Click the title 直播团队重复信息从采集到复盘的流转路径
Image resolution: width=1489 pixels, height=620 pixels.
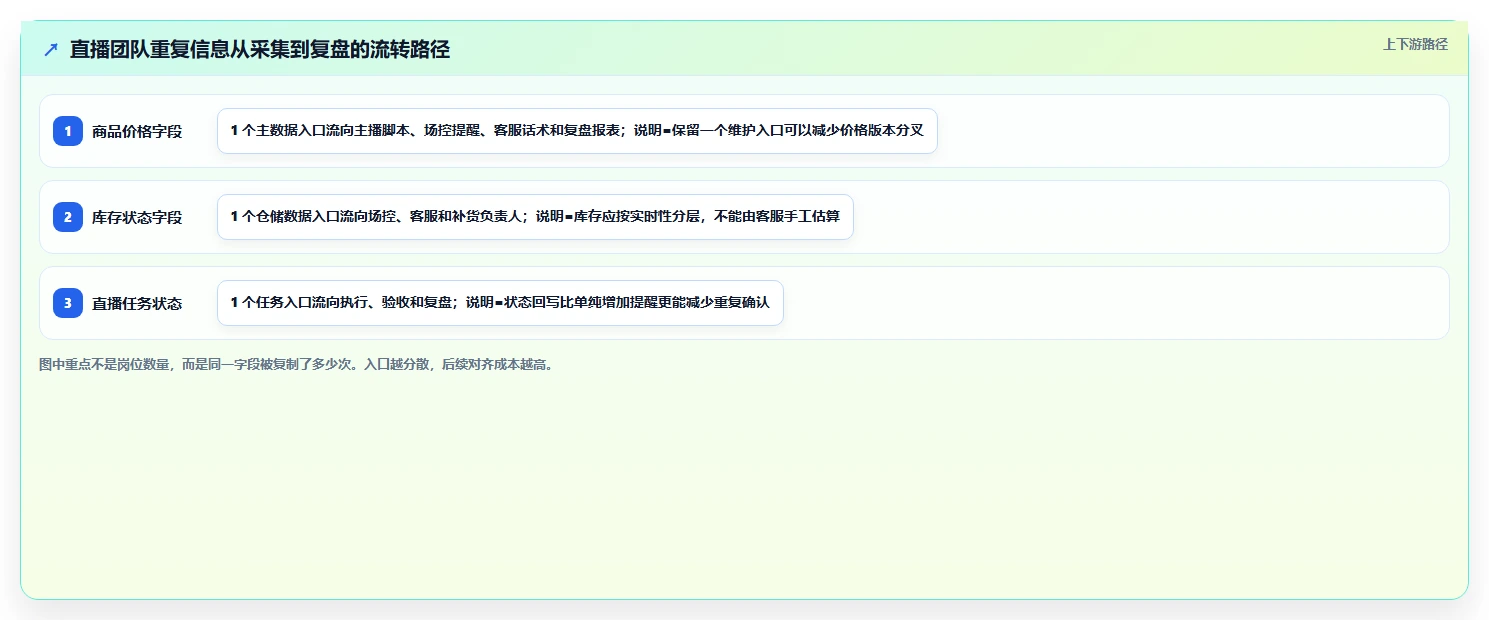click(260, 49)
